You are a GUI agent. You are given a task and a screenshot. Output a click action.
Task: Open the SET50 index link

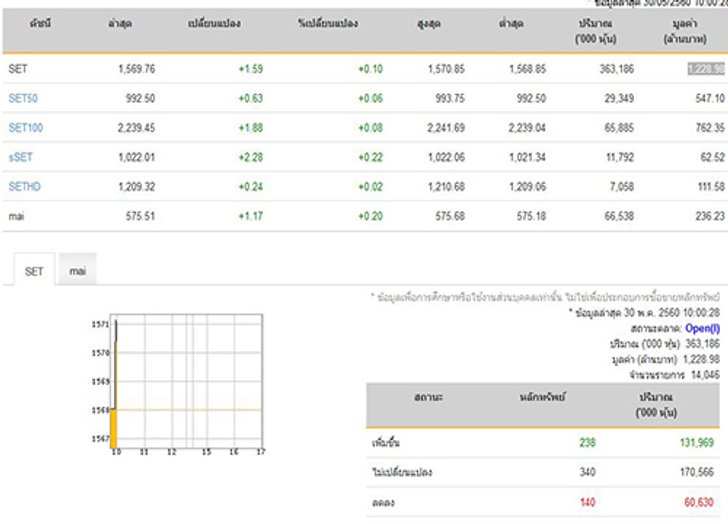click(x=23, y=98)
